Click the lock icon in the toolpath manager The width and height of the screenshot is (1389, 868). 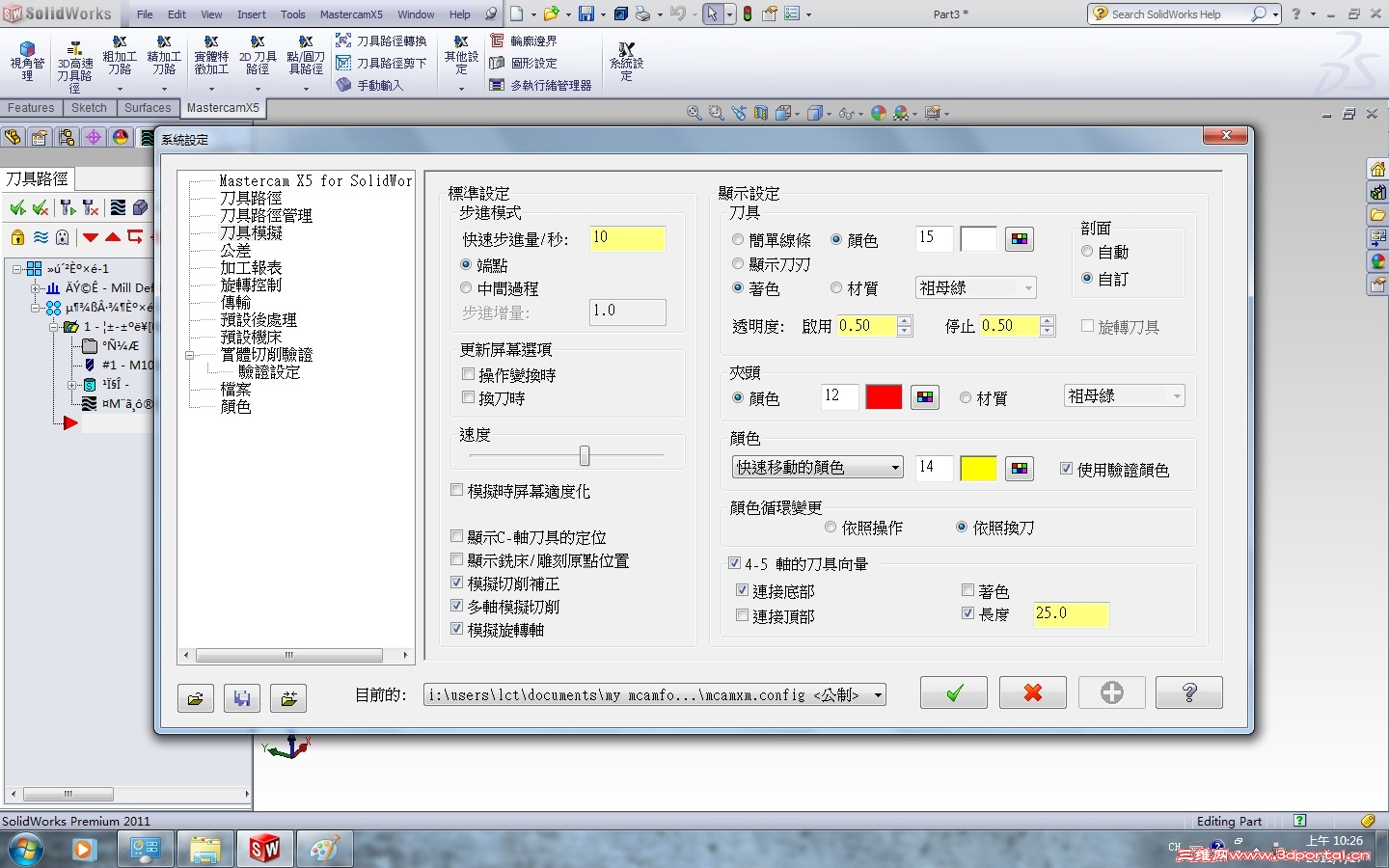tap(17, 237)
